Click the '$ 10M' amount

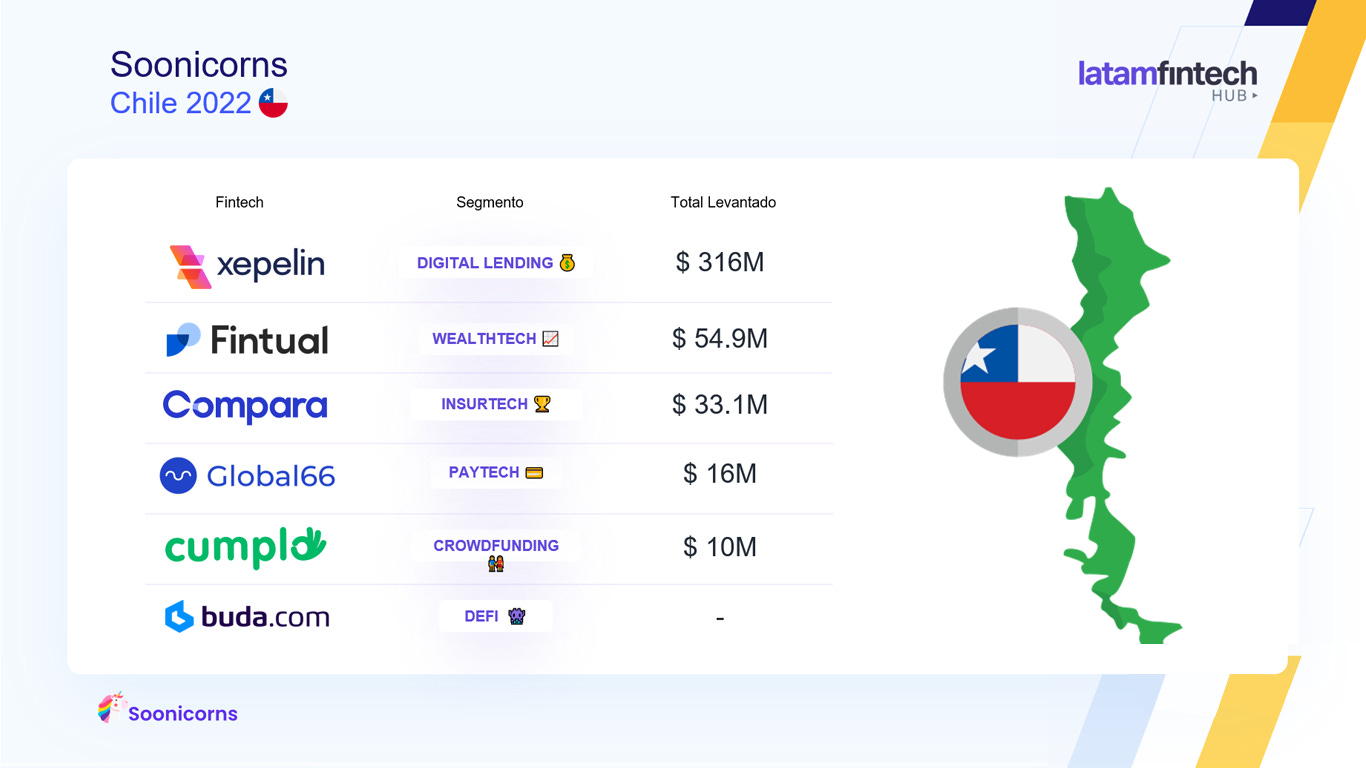click(720, 546)
